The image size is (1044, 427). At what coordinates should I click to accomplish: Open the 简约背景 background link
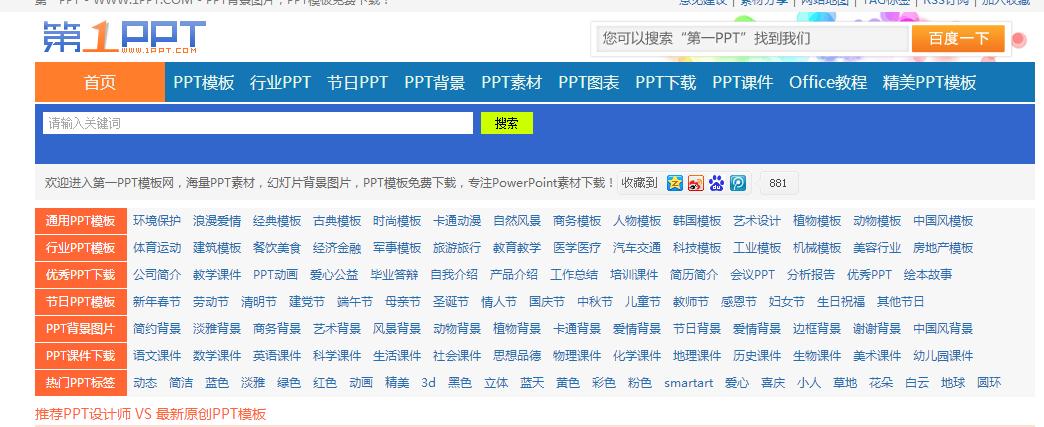click(157, 328)
